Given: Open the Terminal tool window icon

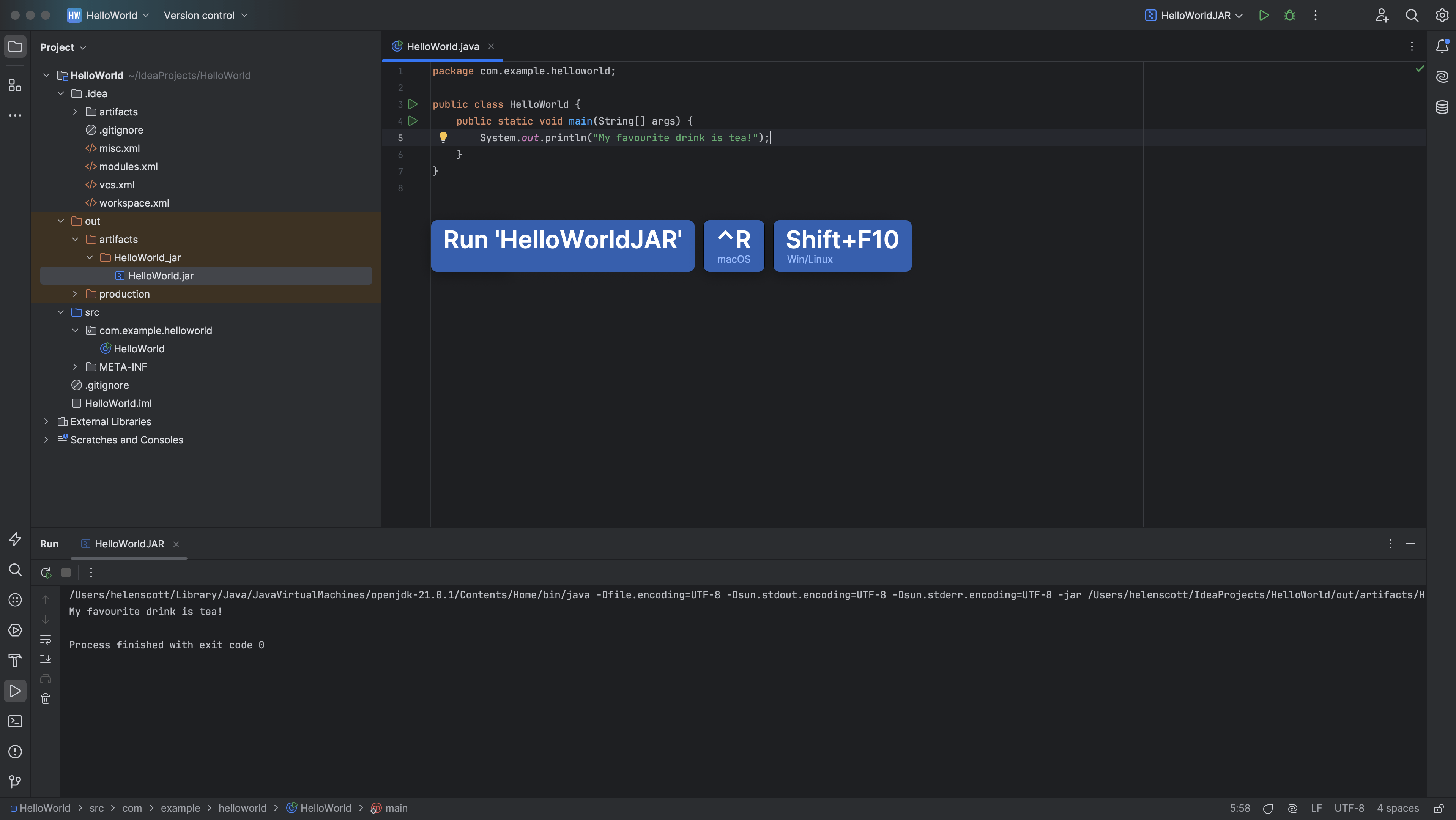Looking at the screenshot, I should pos(15,722).
